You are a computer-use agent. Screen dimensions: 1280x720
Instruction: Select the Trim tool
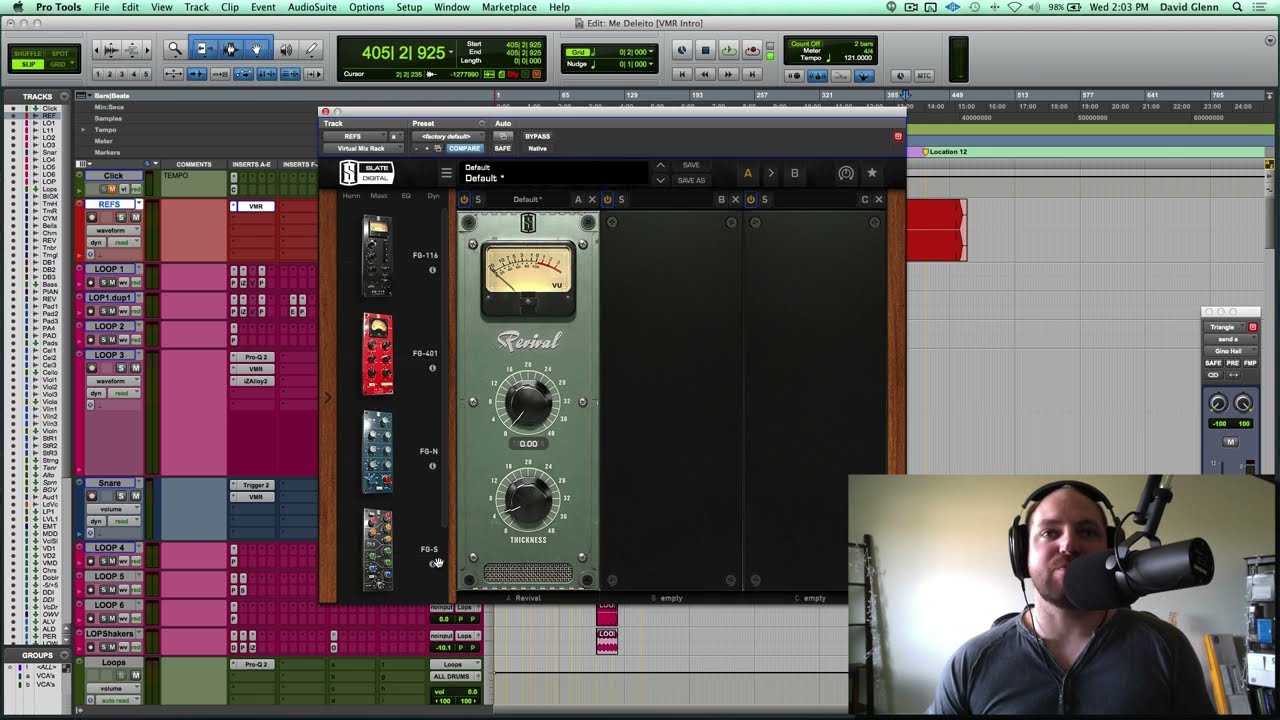(x=203, y=49)
